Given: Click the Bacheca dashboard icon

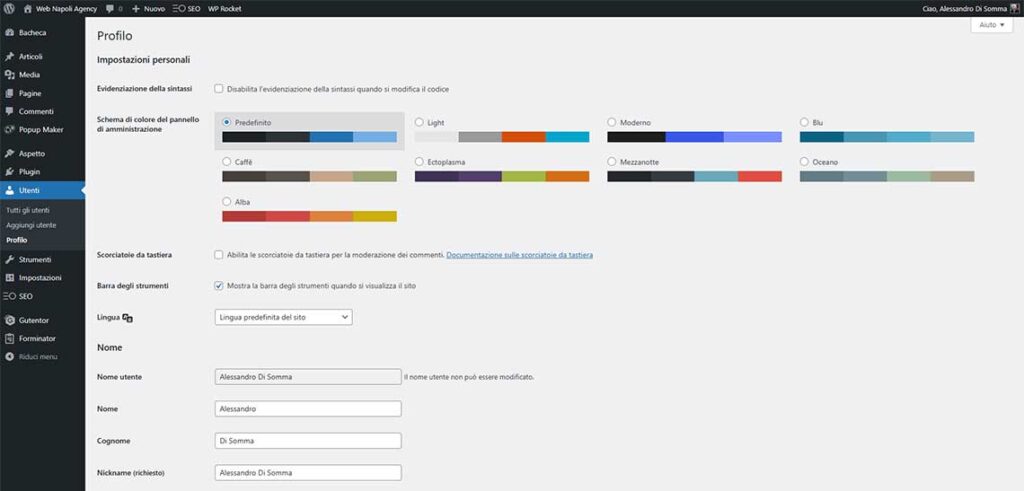Looking at the screenshot, I should [x=9, y=32].
